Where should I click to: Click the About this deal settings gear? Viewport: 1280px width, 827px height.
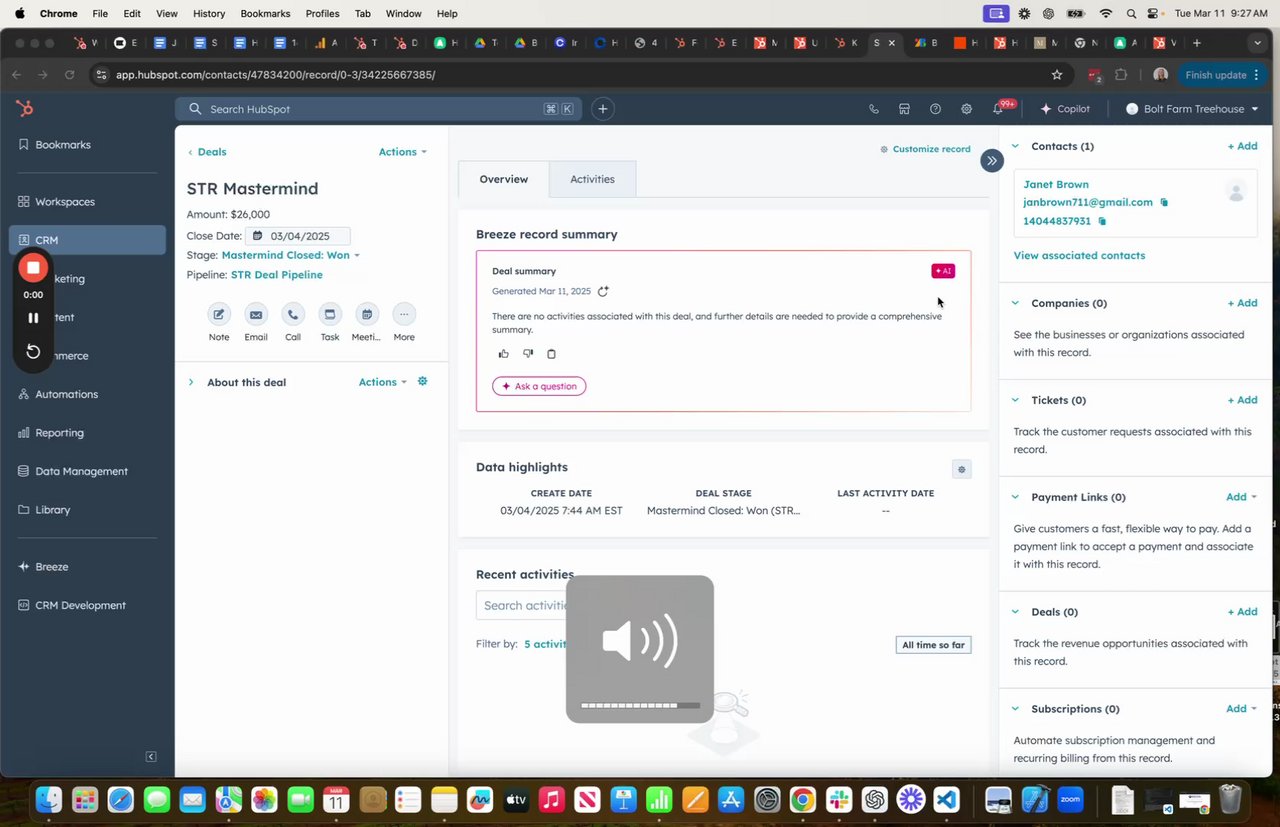(422, 381)
